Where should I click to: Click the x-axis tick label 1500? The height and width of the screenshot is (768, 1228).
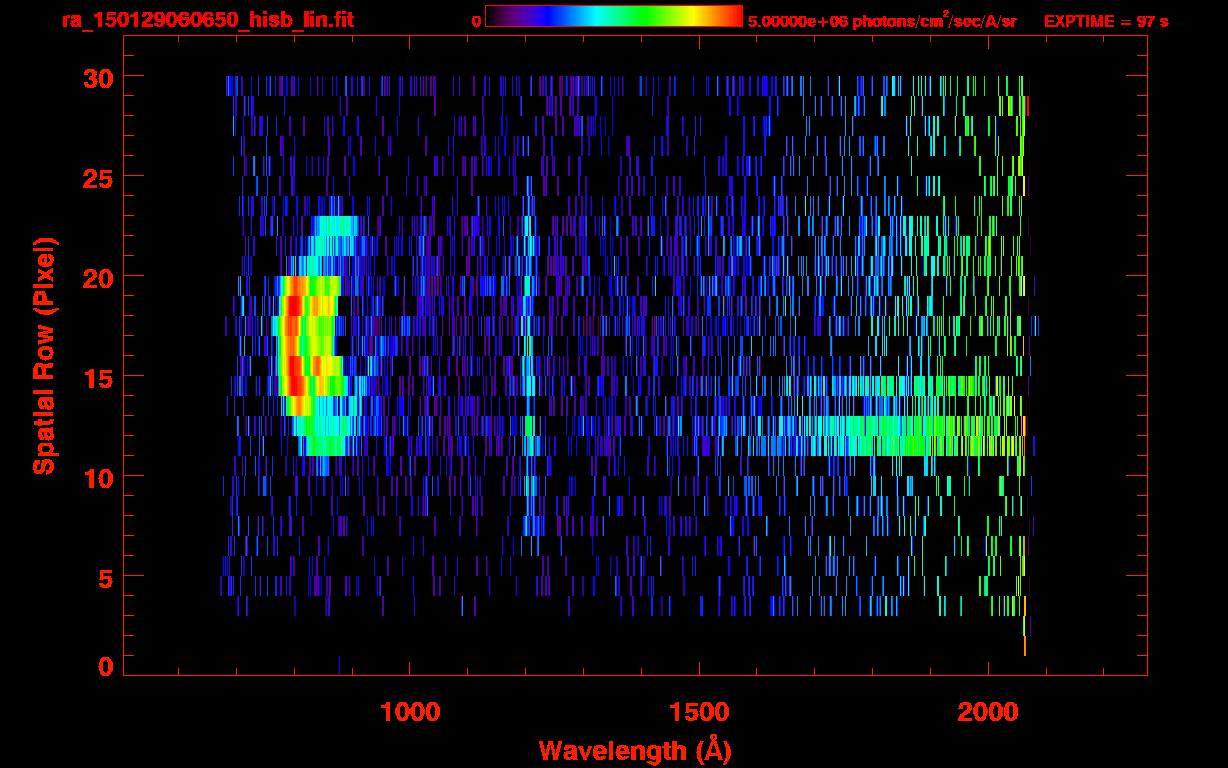pyautogui.click(x=699, y=712)
